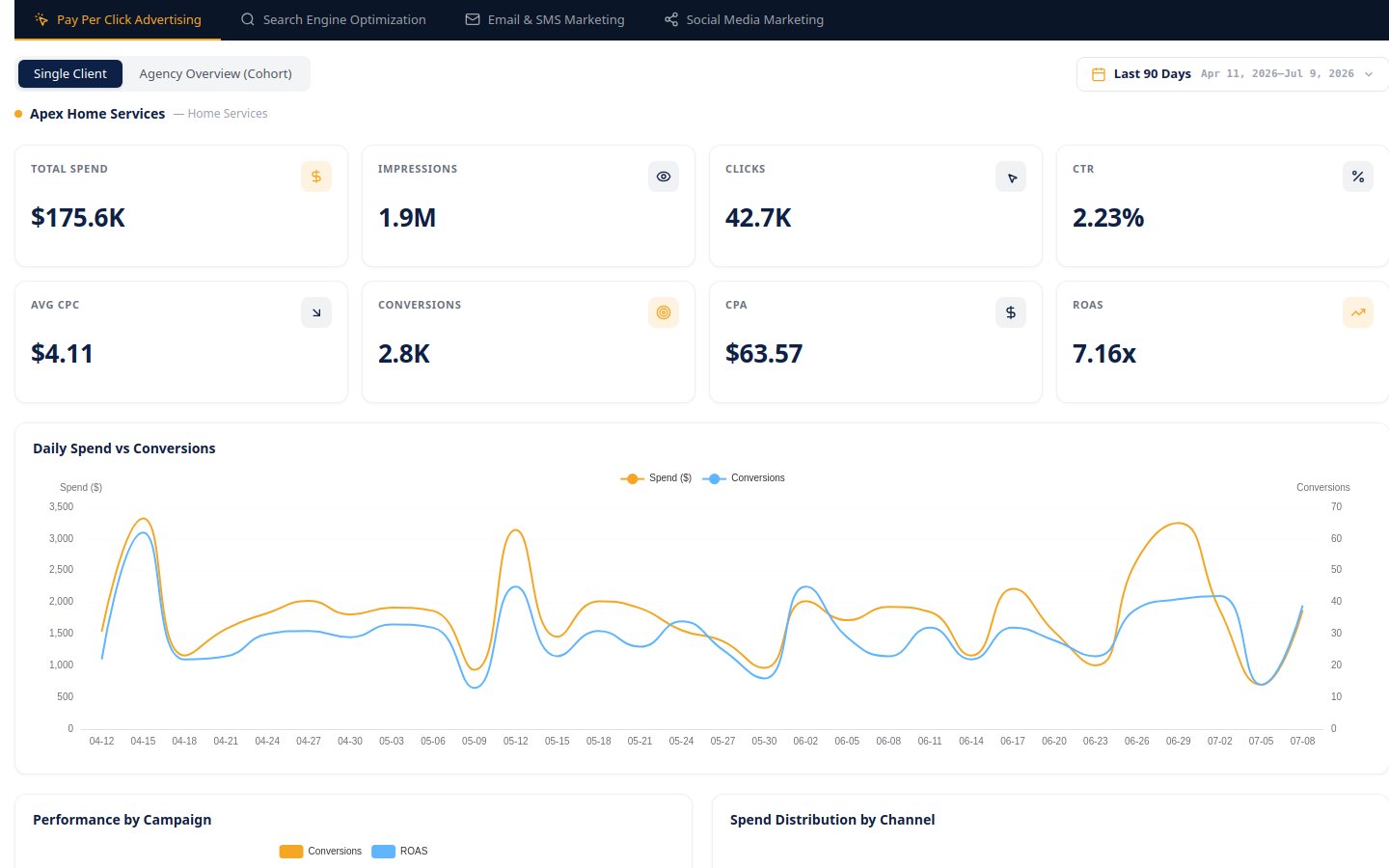This screenshot has width=1389, height=868.
Task: Click the 1.9M impressions value
Action: click(407, 218)
